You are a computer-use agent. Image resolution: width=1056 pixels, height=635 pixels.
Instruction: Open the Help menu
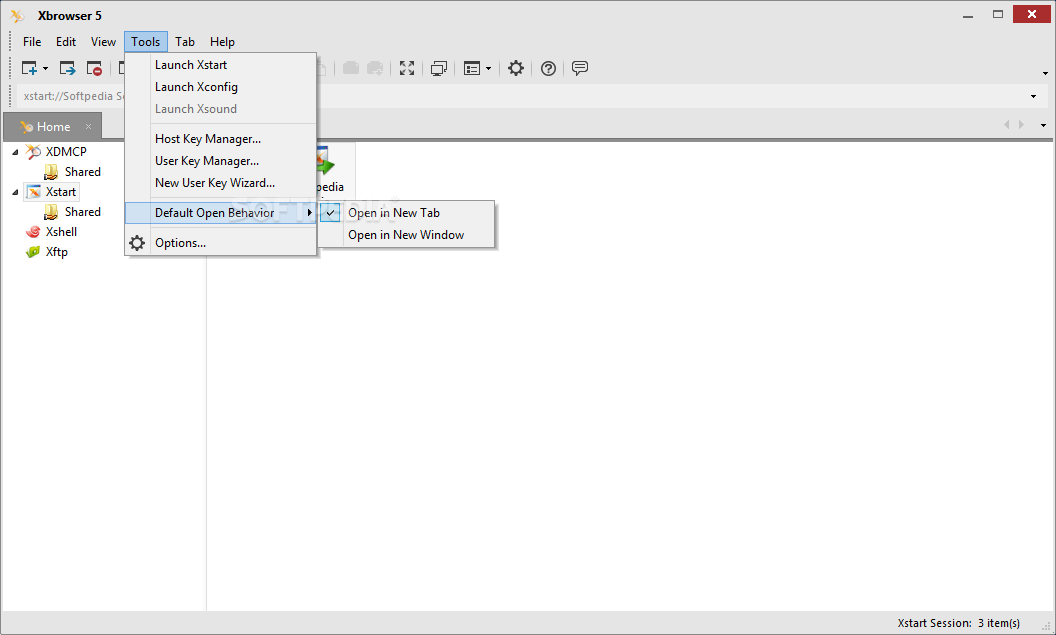(x=222, y=42)
